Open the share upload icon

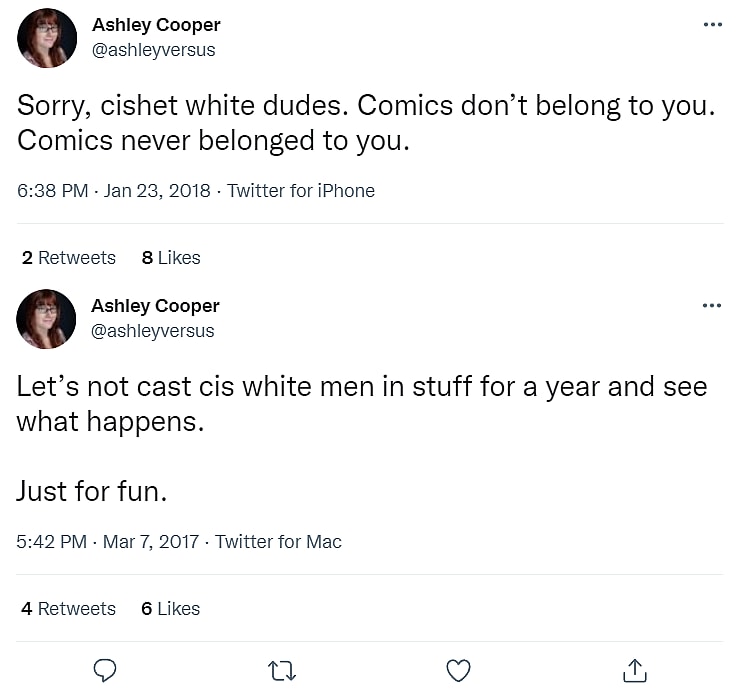[x=635, y=670]
